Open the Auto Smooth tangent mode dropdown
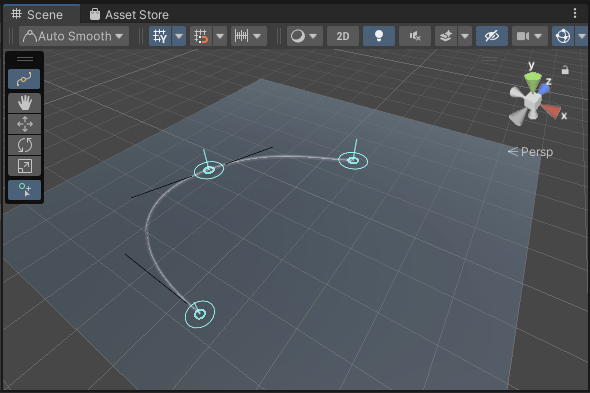 click(74, 36)
